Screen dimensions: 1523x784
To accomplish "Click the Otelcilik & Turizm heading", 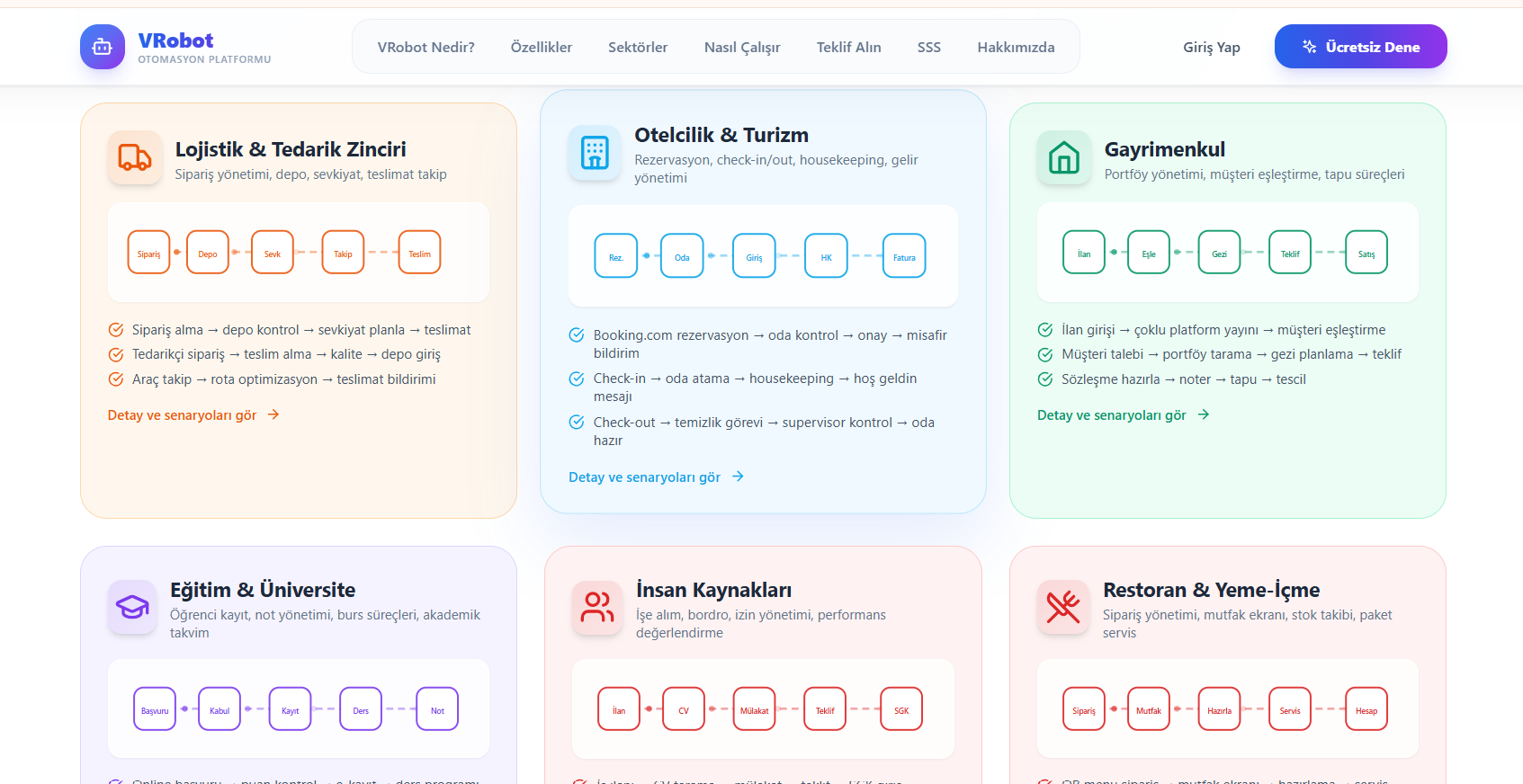I will [721, 135].
